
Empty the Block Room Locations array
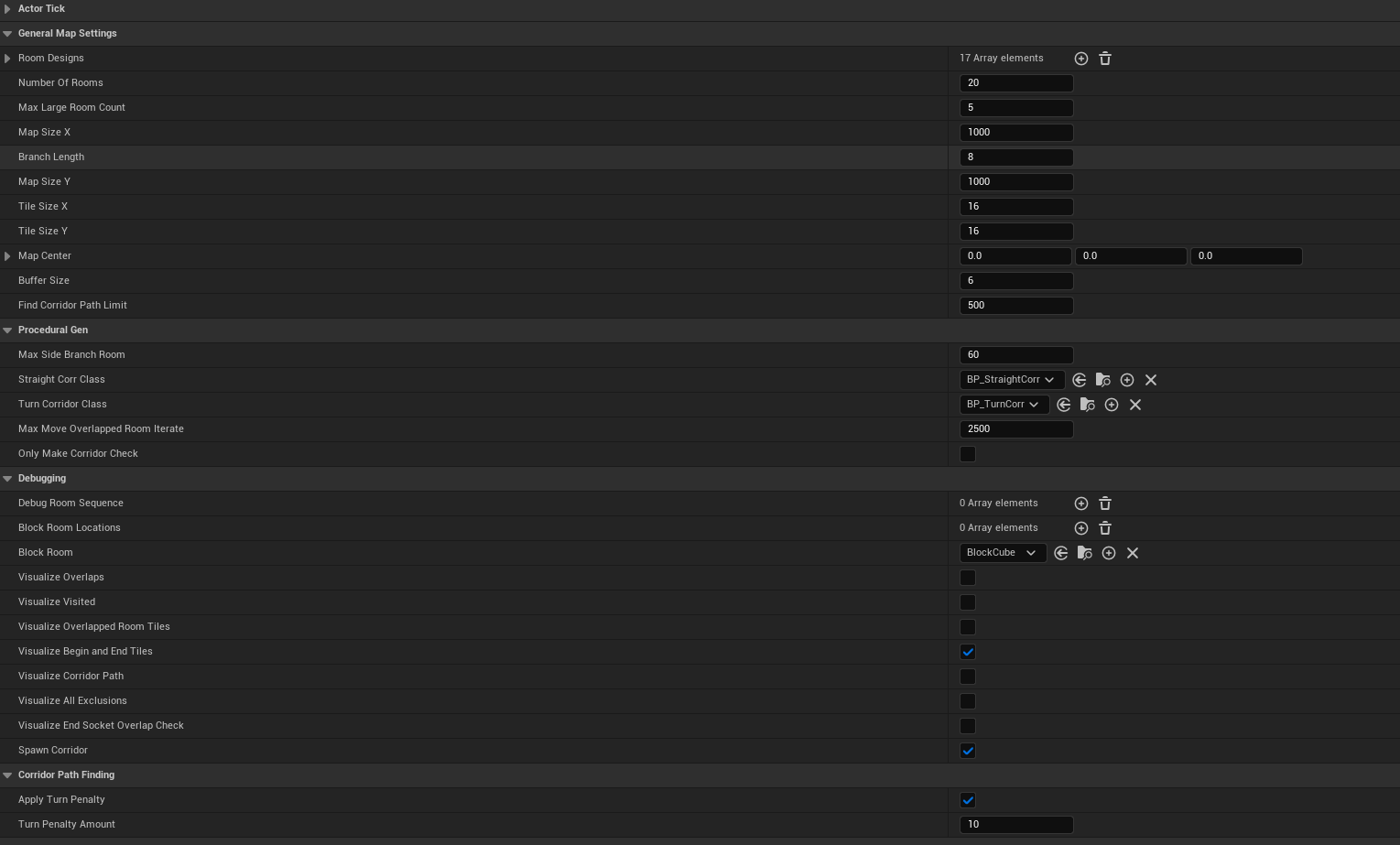(x=1105, y=528)
